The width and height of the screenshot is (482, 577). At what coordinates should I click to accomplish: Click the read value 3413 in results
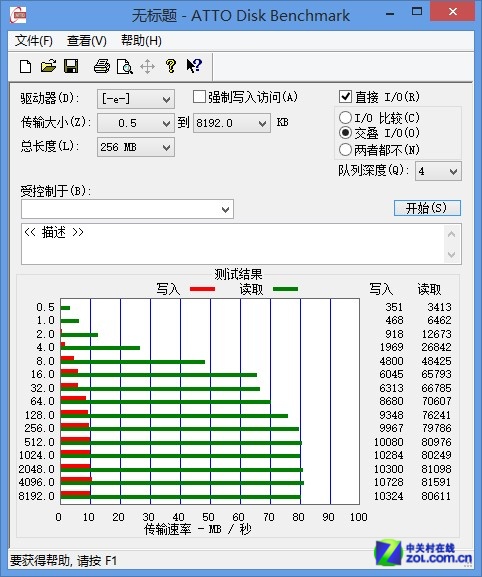coord(439,307)
